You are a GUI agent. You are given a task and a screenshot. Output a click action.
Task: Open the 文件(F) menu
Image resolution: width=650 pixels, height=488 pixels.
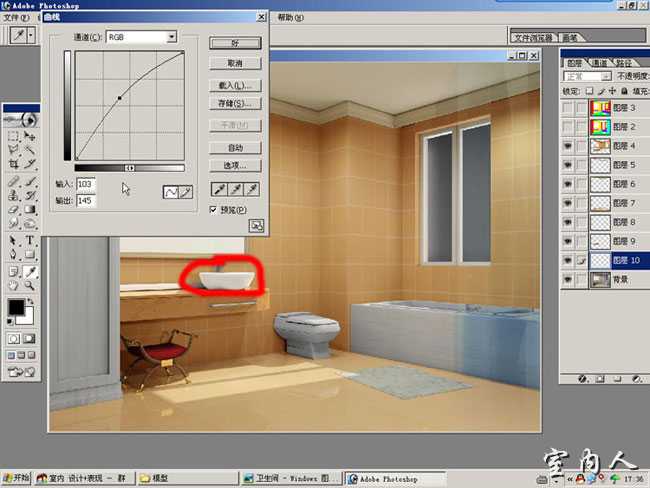17,17
